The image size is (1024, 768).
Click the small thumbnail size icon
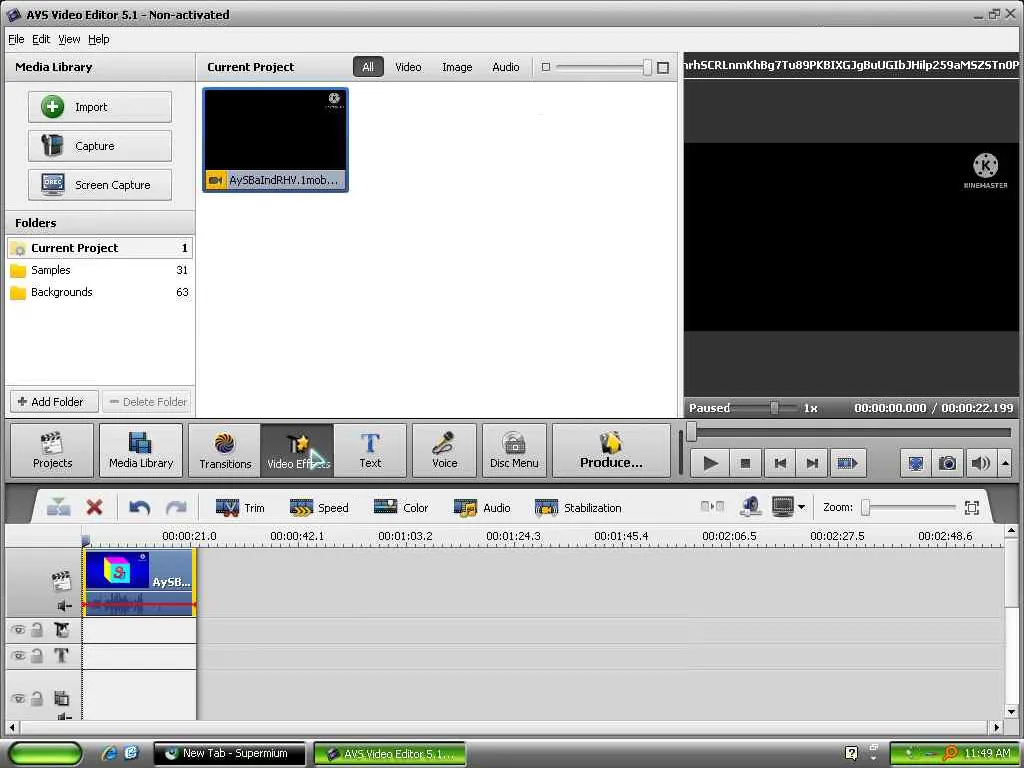pyautogui.click(x=546, y=67)
